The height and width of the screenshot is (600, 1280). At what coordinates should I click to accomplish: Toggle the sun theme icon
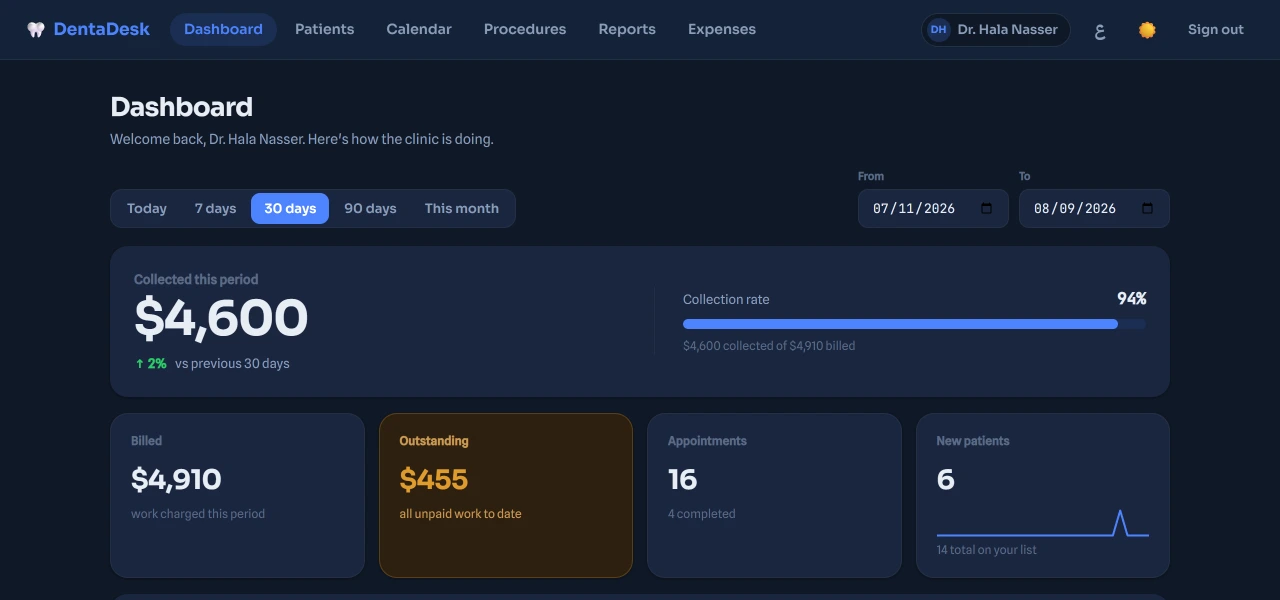1147,30
